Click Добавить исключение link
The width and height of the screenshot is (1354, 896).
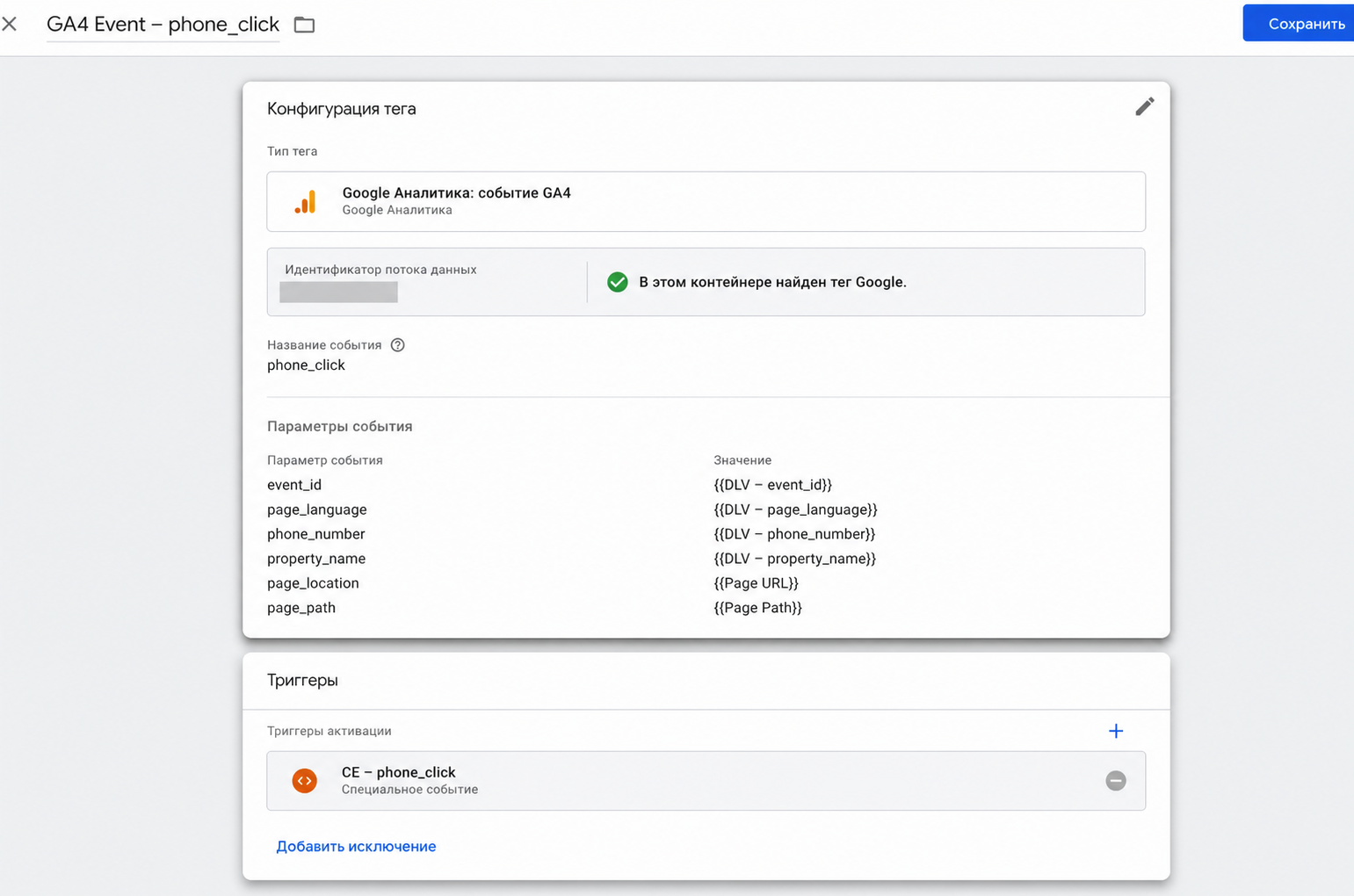pyautogui.click(x=356, y=846)
